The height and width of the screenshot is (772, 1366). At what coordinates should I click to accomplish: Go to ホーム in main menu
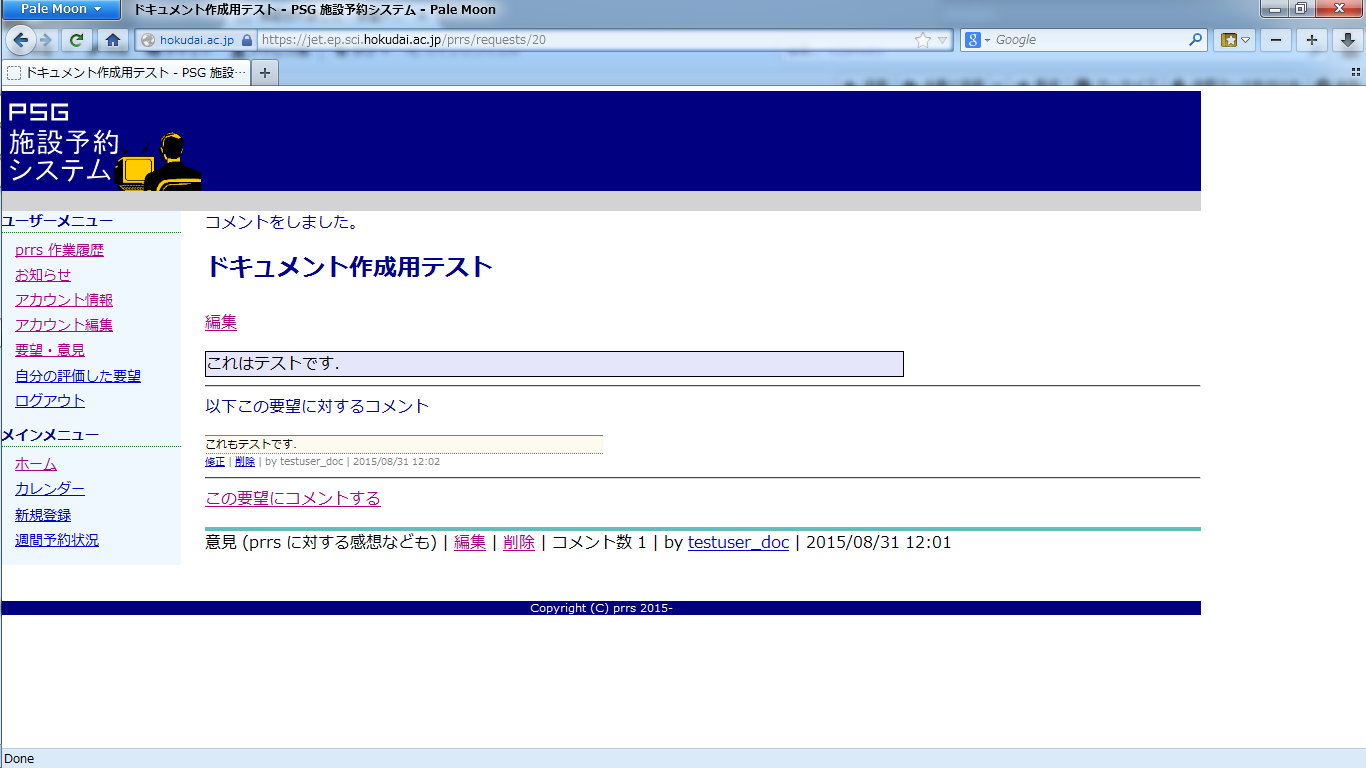[36, 464]
